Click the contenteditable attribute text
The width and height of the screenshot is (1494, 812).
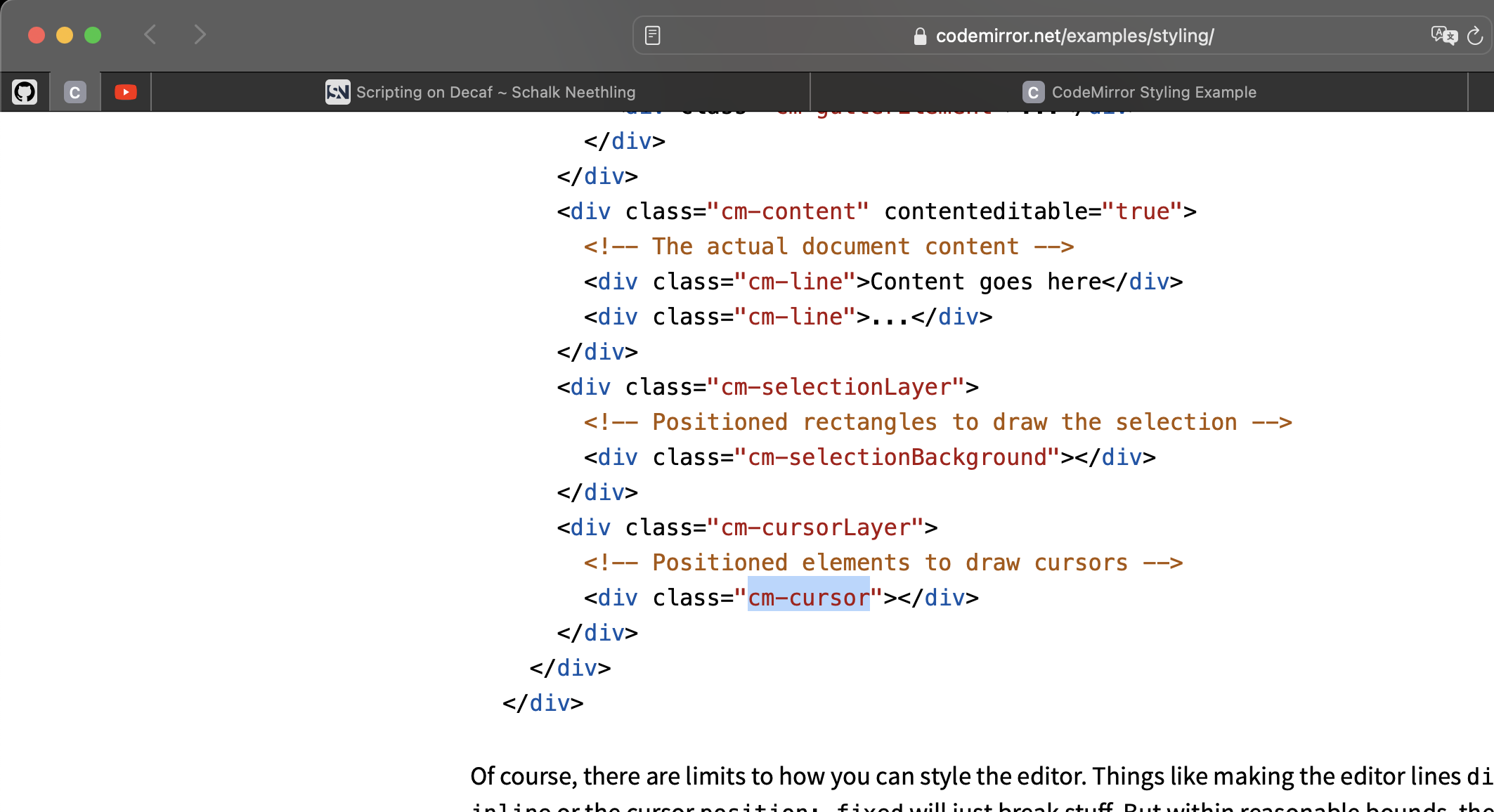click(986, 211)
